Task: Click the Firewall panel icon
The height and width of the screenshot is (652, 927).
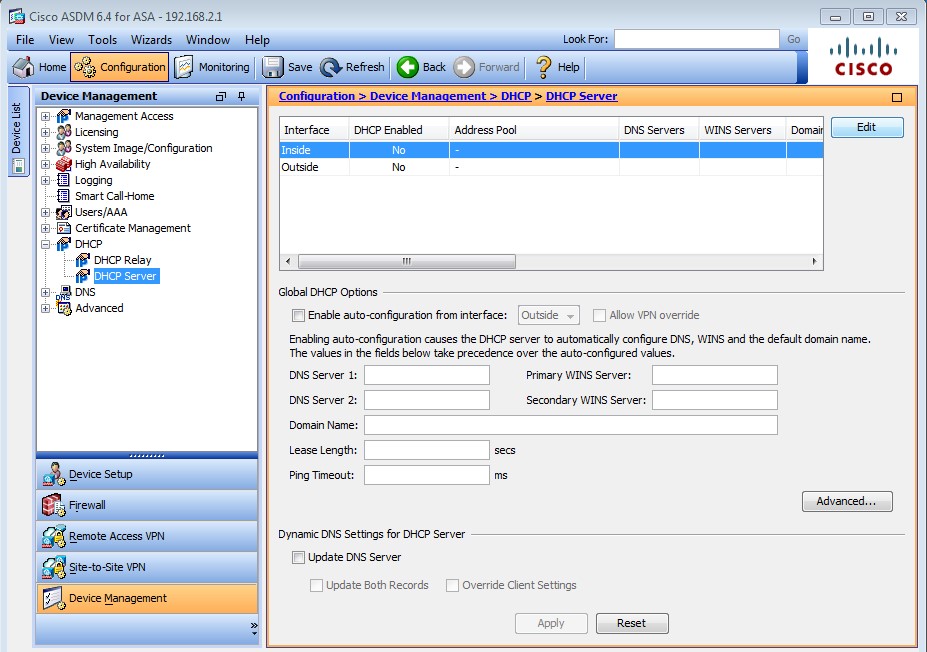Action: coord(53,505)
